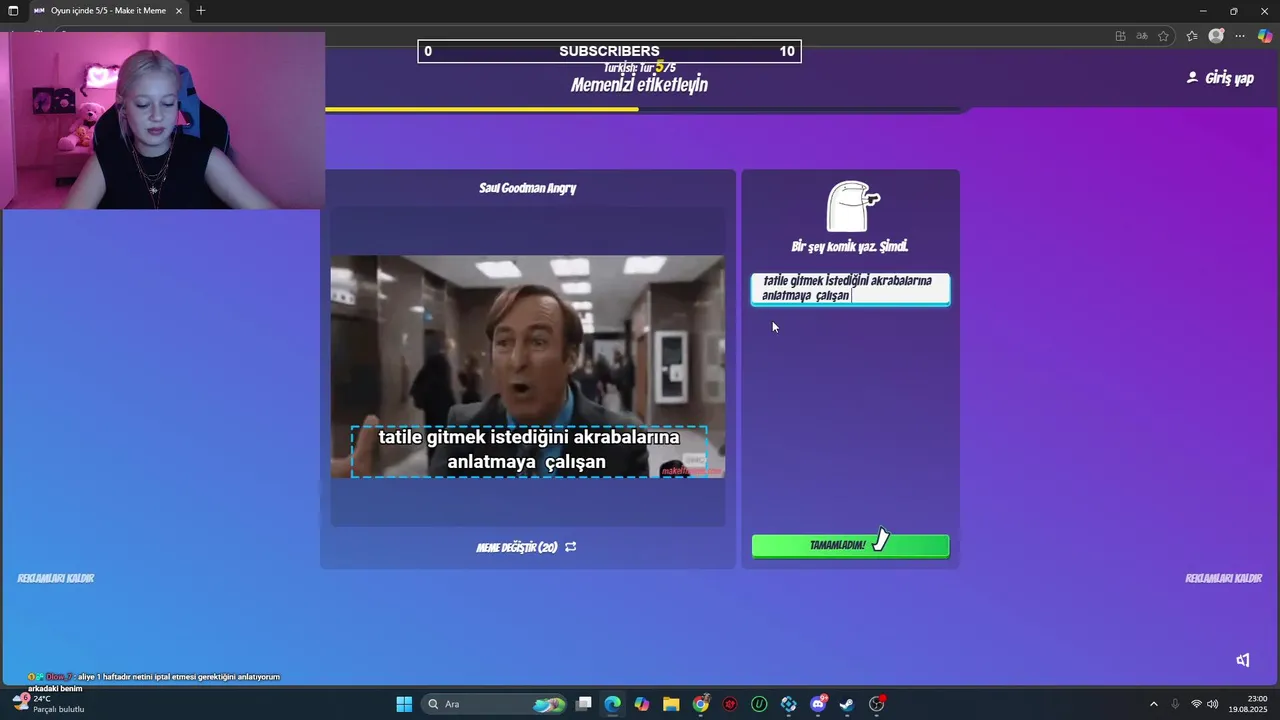
Task: Open Discord from taskbar
Action: 818,704
